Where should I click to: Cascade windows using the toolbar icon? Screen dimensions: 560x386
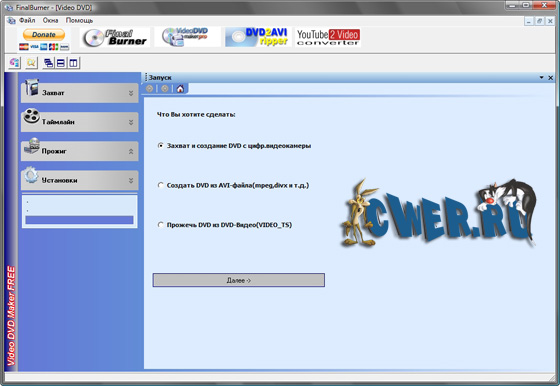point(48,63)
